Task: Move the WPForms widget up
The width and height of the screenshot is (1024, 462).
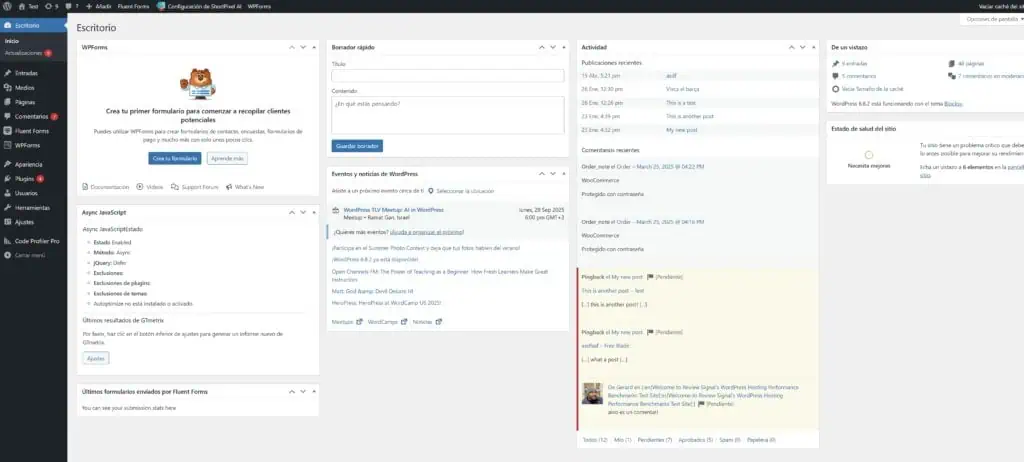Action: (x=291, y=47)
